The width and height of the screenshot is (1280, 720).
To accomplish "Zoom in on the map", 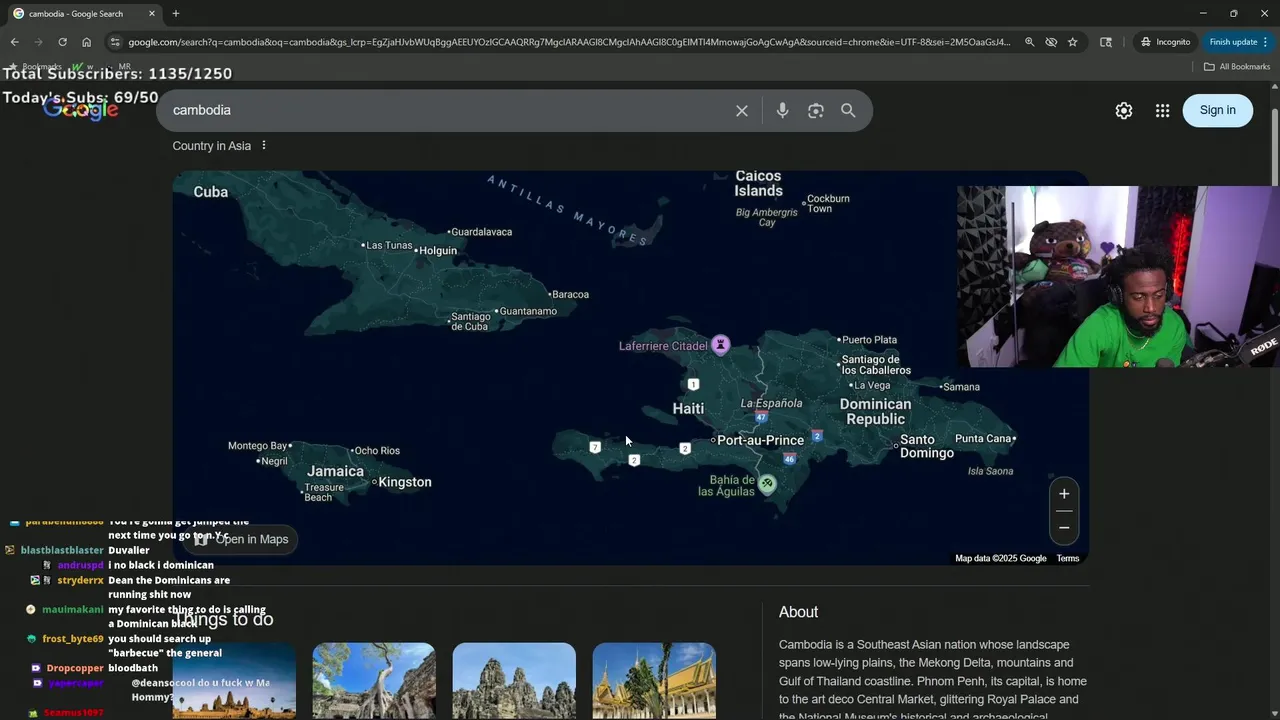I will [x=1064, y=494].
